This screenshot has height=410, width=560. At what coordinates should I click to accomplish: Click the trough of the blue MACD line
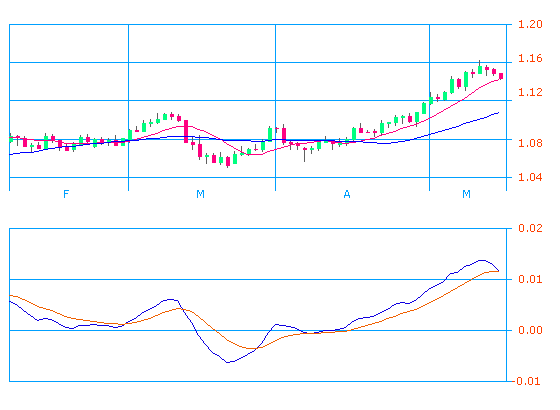point(229,362)
